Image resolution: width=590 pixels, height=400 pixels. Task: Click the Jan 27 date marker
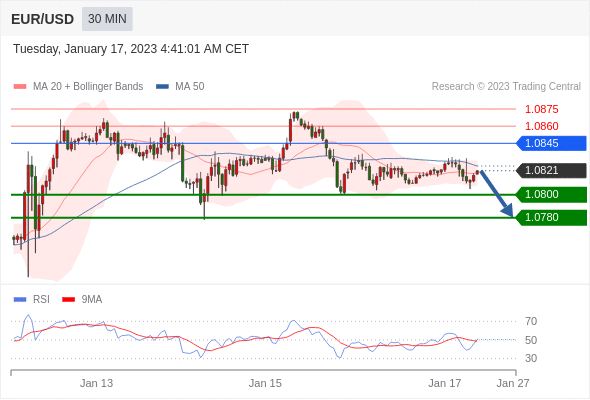coord(513,383)
